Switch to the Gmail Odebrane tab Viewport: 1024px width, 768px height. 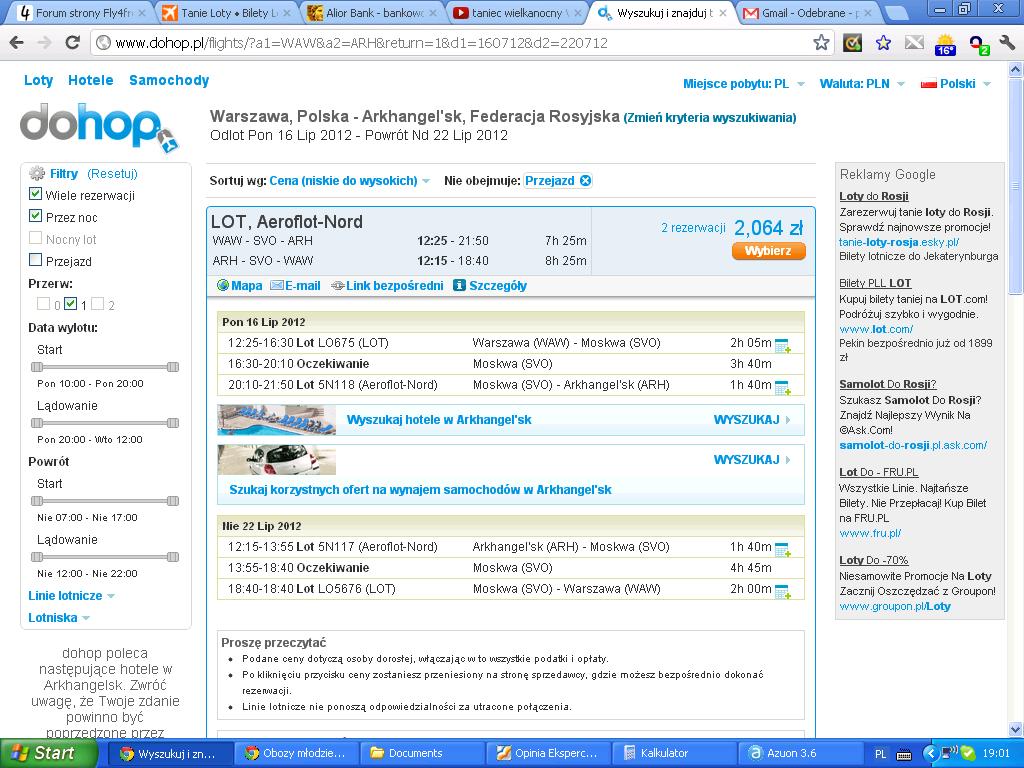[810, 12]
